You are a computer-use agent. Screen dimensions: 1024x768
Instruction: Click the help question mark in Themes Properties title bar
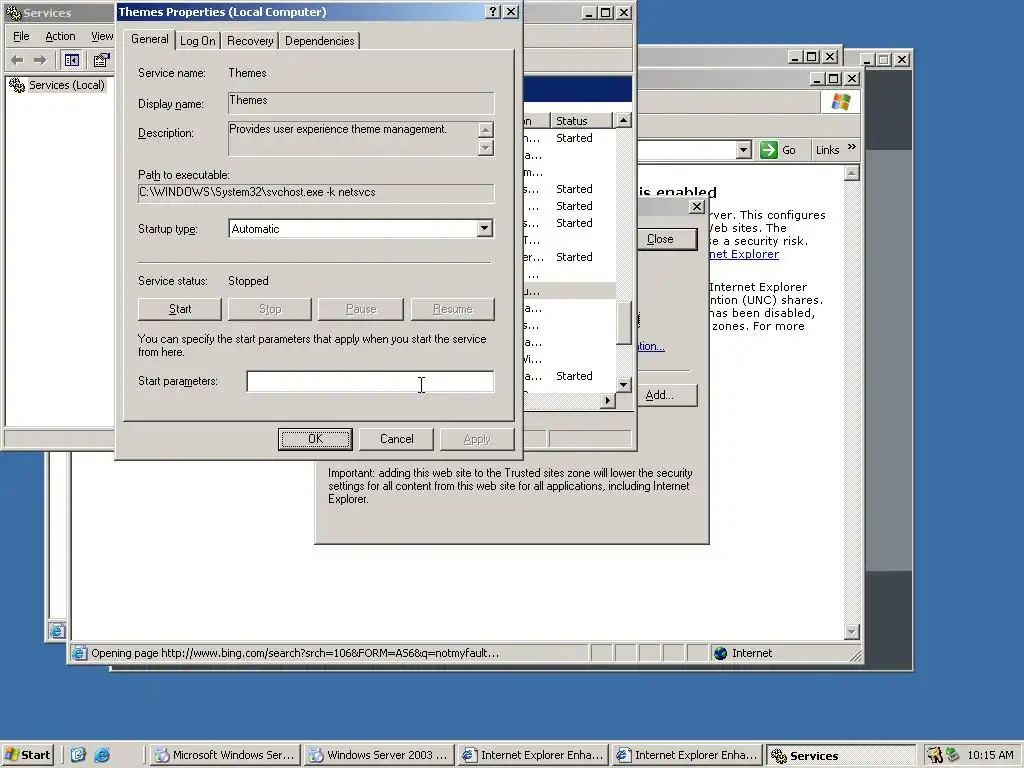[x=494, y=12]
